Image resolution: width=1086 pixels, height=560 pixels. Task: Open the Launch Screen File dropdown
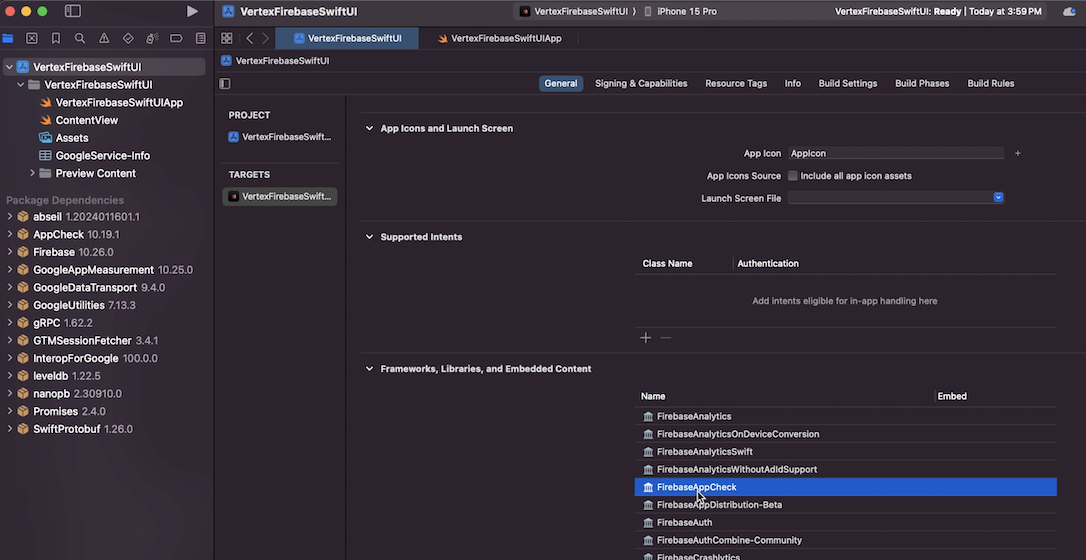tap(998, 198)
